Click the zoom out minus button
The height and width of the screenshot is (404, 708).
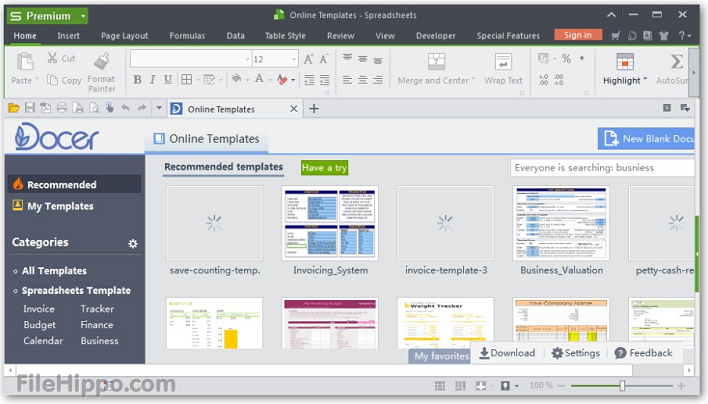561,385
